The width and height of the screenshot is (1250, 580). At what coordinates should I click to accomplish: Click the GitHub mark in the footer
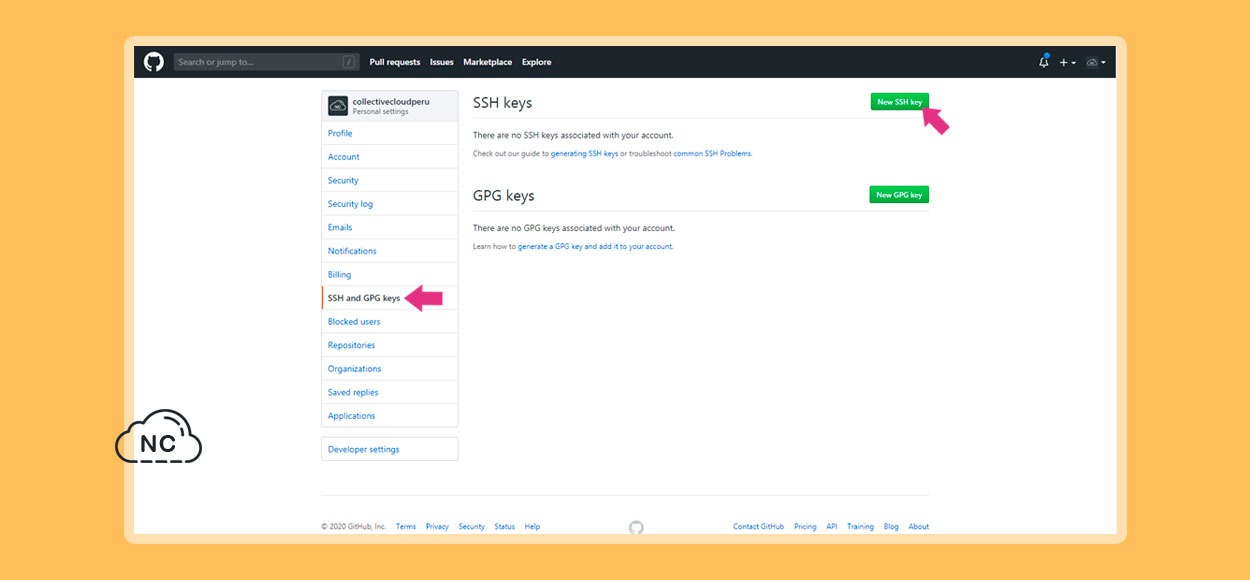(636, 527)
